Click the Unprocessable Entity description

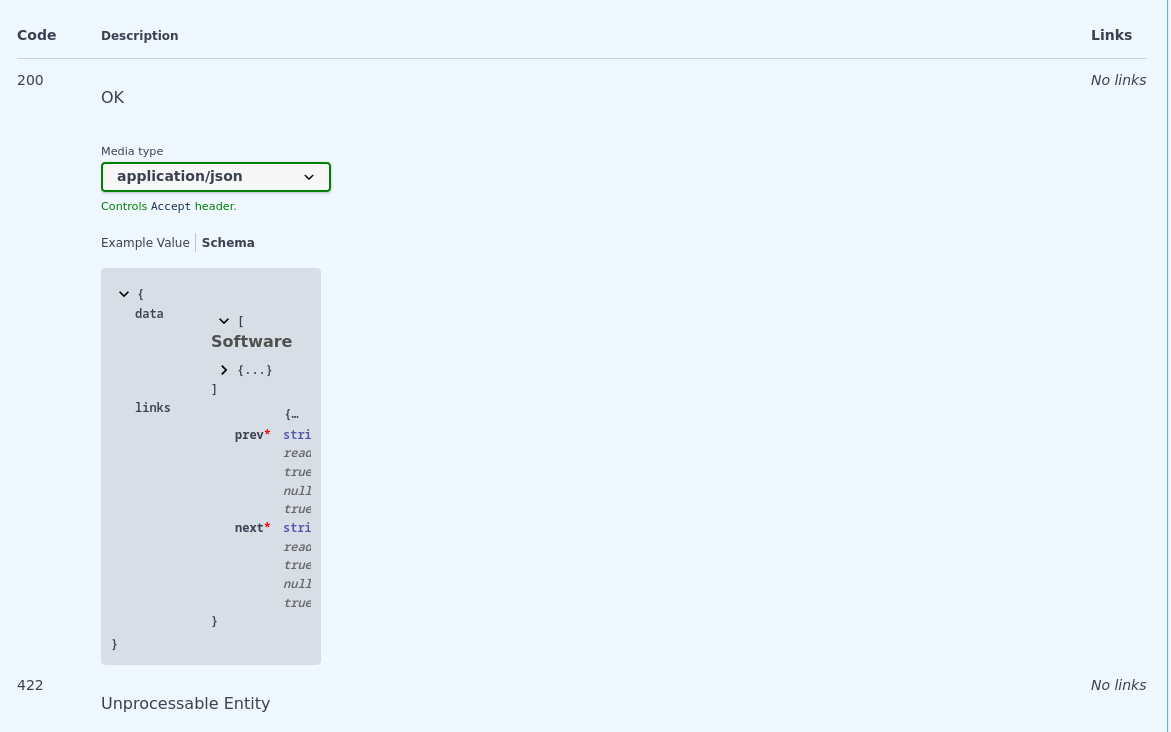[185, 703]
